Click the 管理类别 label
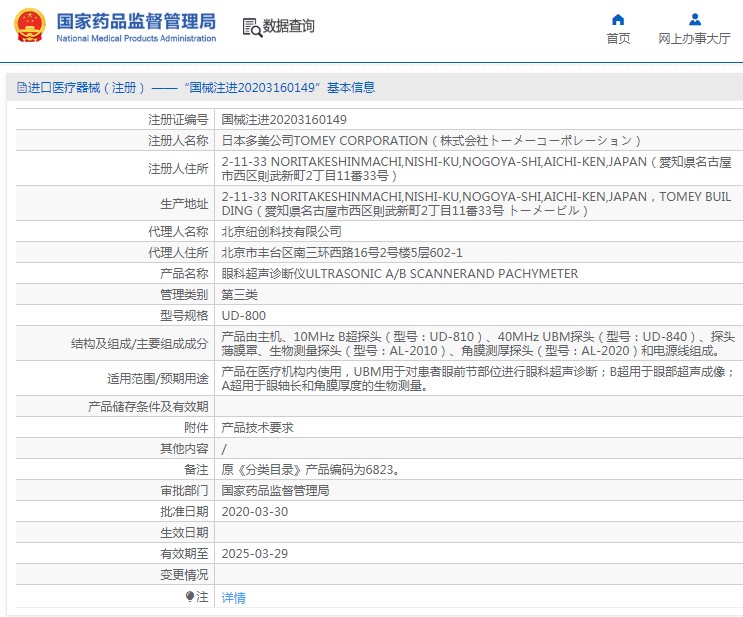Image resolution: width=743 pixels, height=617 pixels. tap(184, 295)
